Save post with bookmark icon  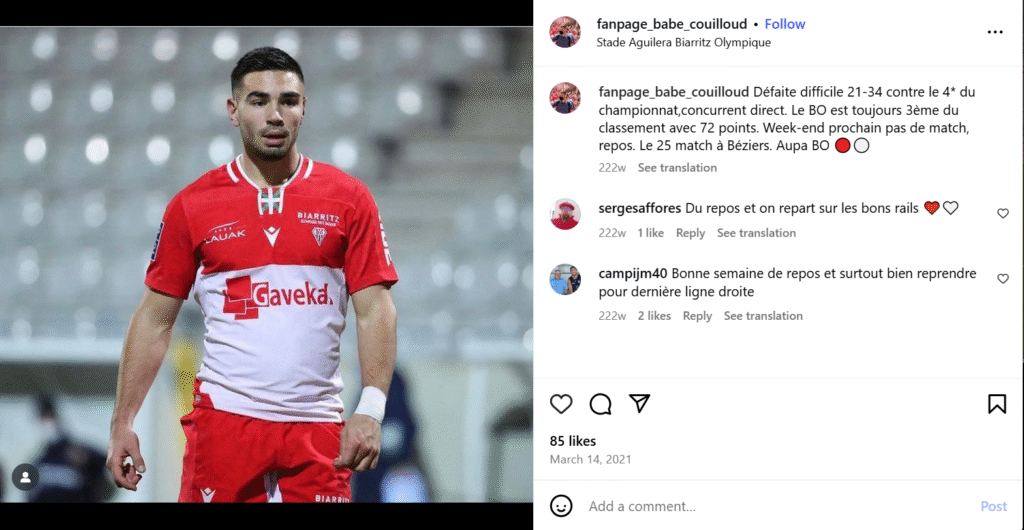coord(996,404)
